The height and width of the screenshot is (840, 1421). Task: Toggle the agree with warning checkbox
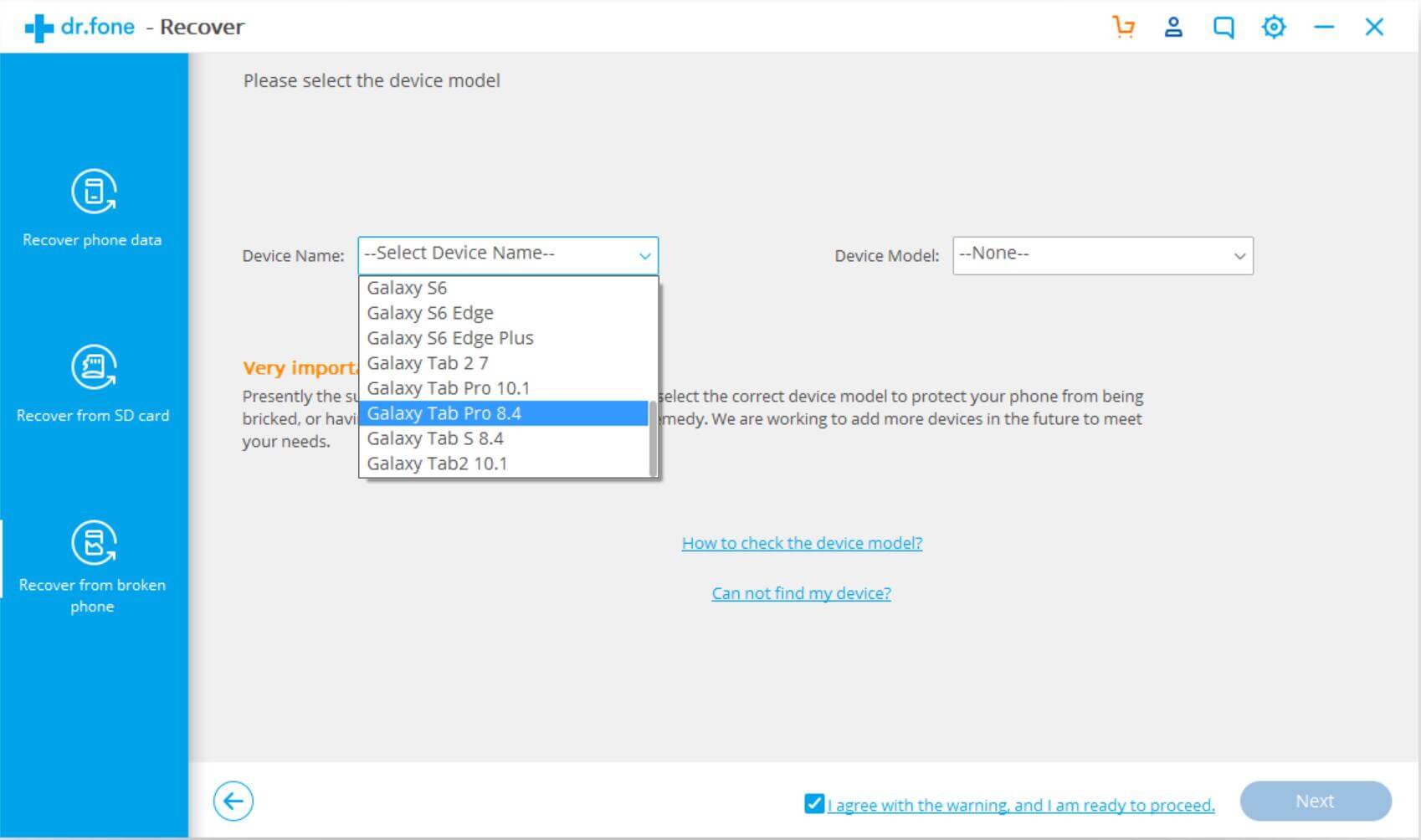[x=813, y=804]
